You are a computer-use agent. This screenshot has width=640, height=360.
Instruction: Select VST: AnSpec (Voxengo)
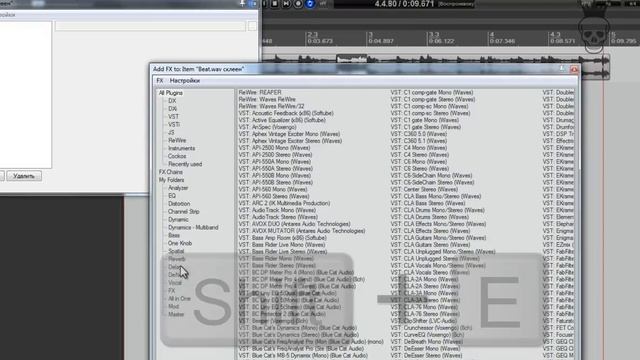pos(267,127)
